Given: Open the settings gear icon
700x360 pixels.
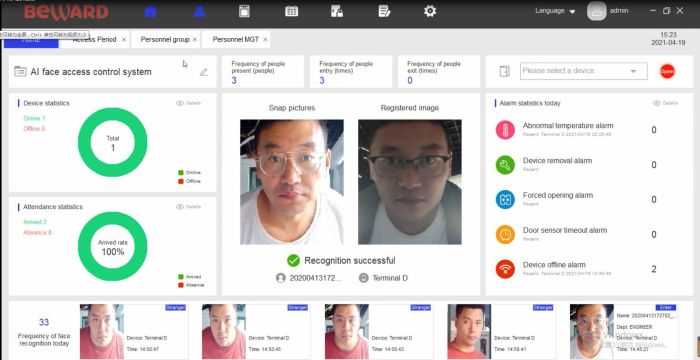Looking at the screenshot, I should click(430, 11).
